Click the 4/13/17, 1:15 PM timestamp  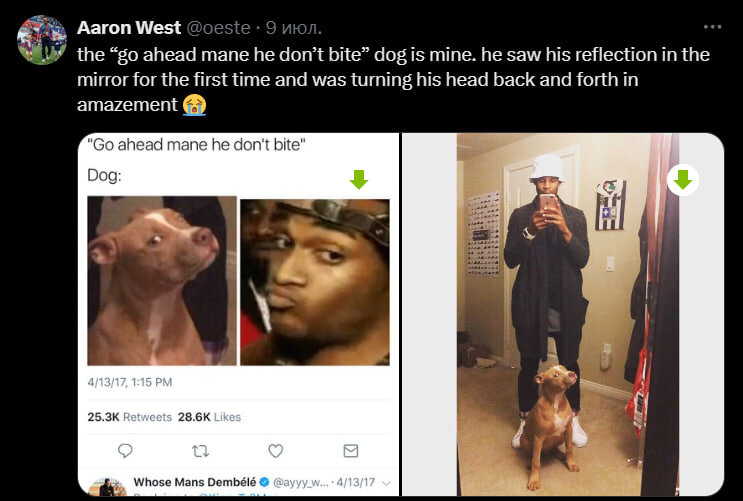130,382
